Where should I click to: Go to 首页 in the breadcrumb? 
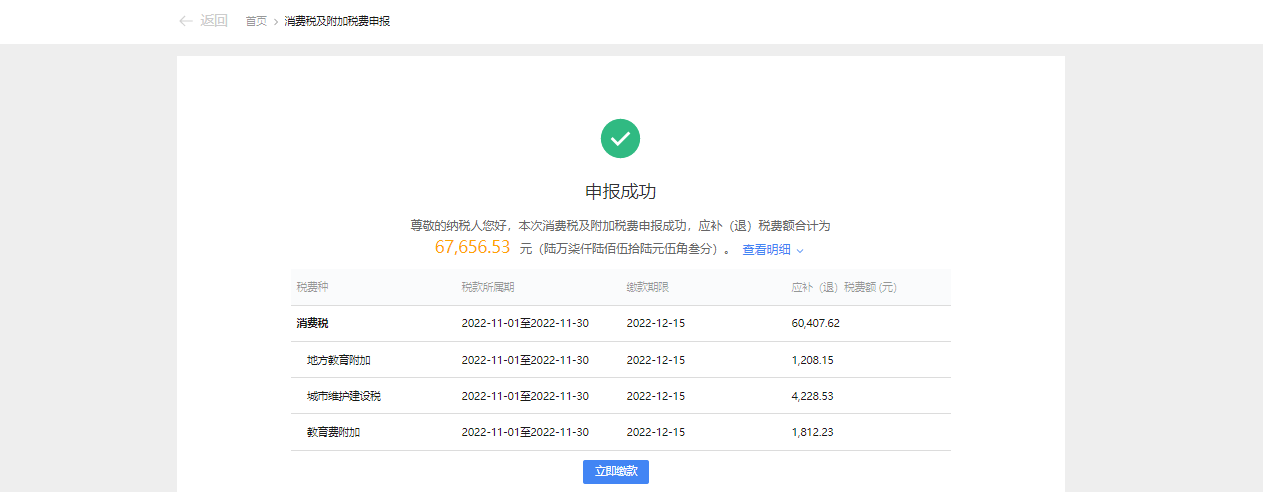[x=256, y=21]
